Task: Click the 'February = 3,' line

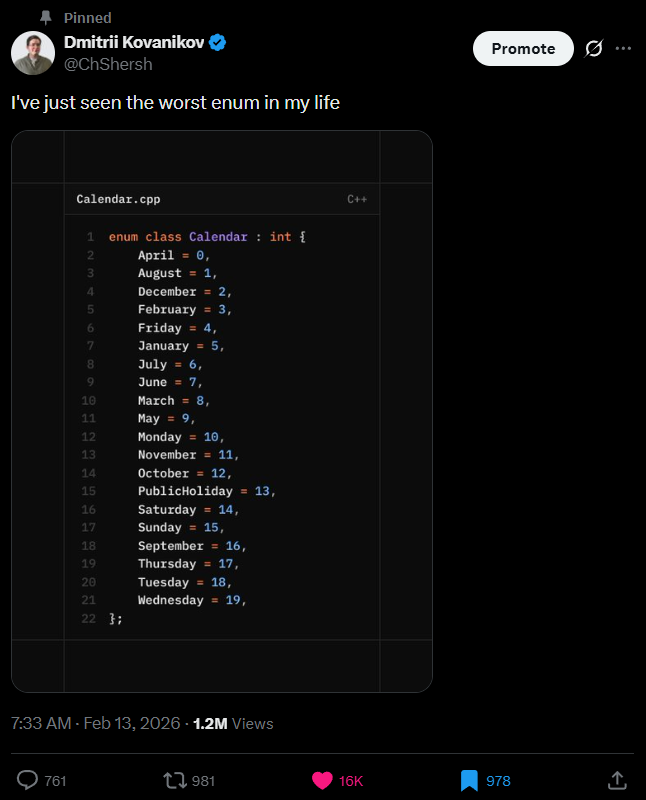Action: coord(185,309)
